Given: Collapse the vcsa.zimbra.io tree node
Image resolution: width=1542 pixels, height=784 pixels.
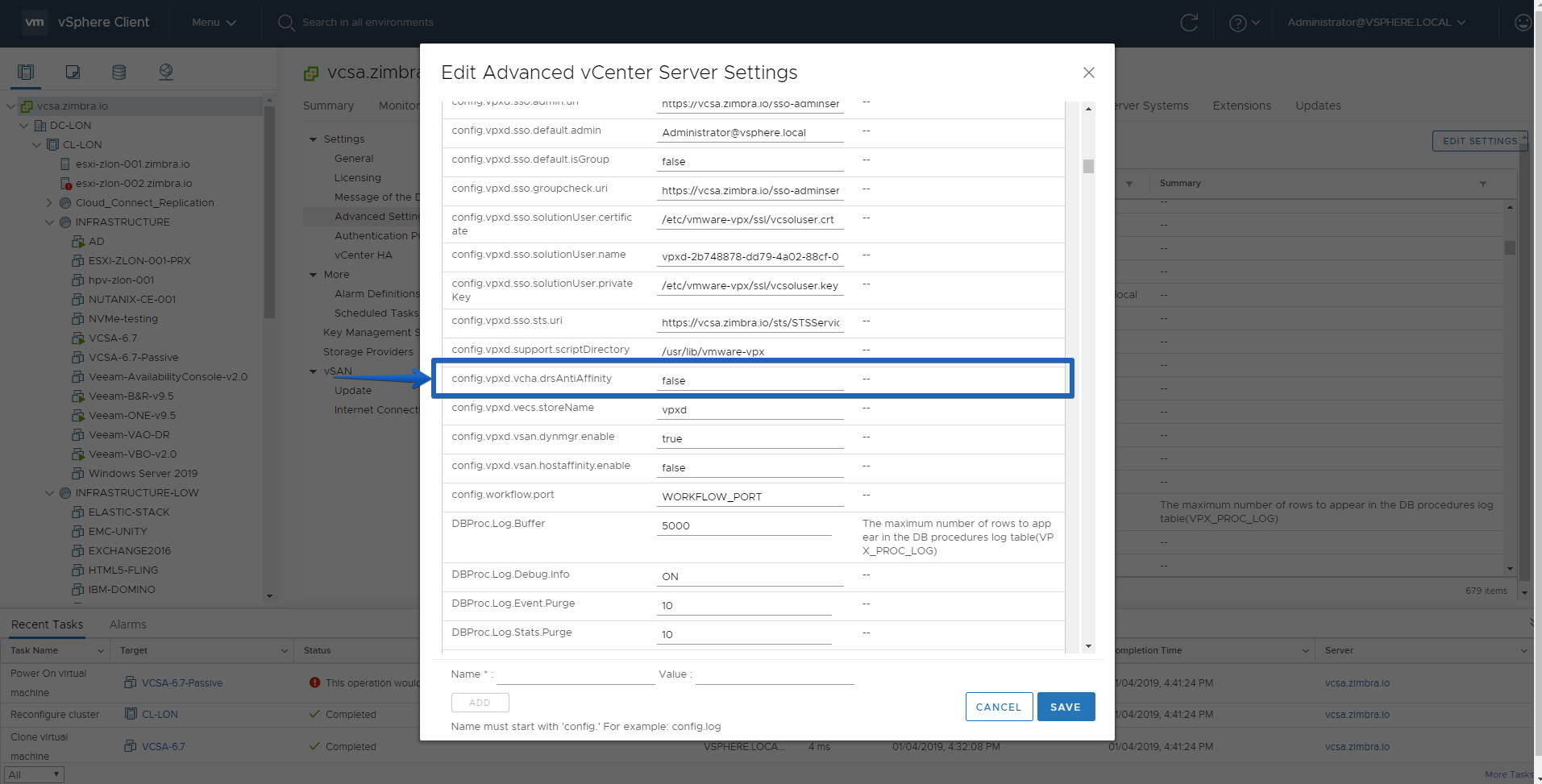Looking at the screenshot, I should (x=10, y=106).
